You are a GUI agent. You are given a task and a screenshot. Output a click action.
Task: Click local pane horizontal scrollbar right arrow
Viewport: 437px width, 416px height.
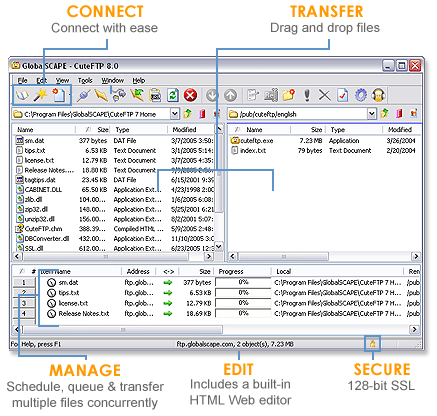(209, 256)
